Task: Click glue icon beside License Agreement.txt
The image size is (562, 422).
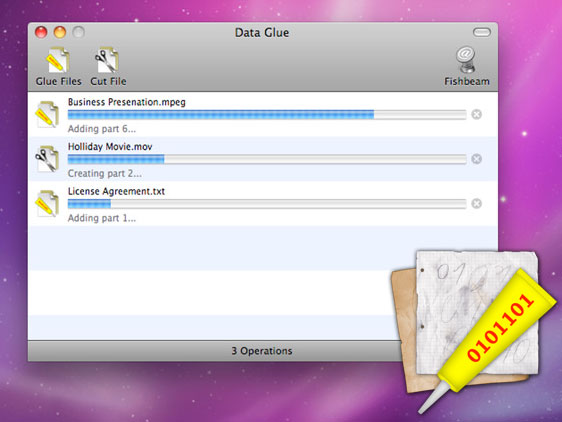Action: 47,203
